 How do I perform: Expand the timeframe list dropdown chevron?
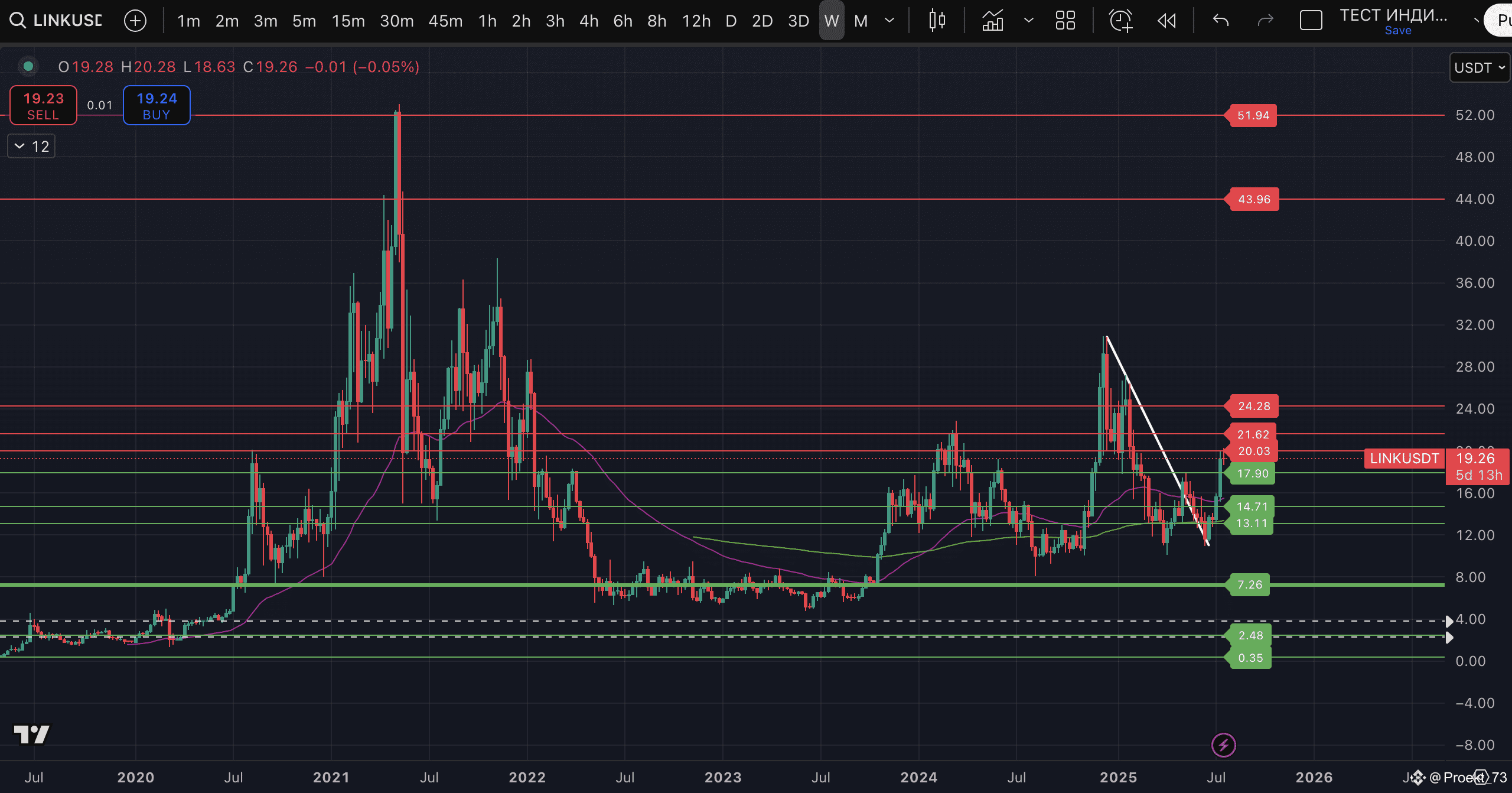889,21
